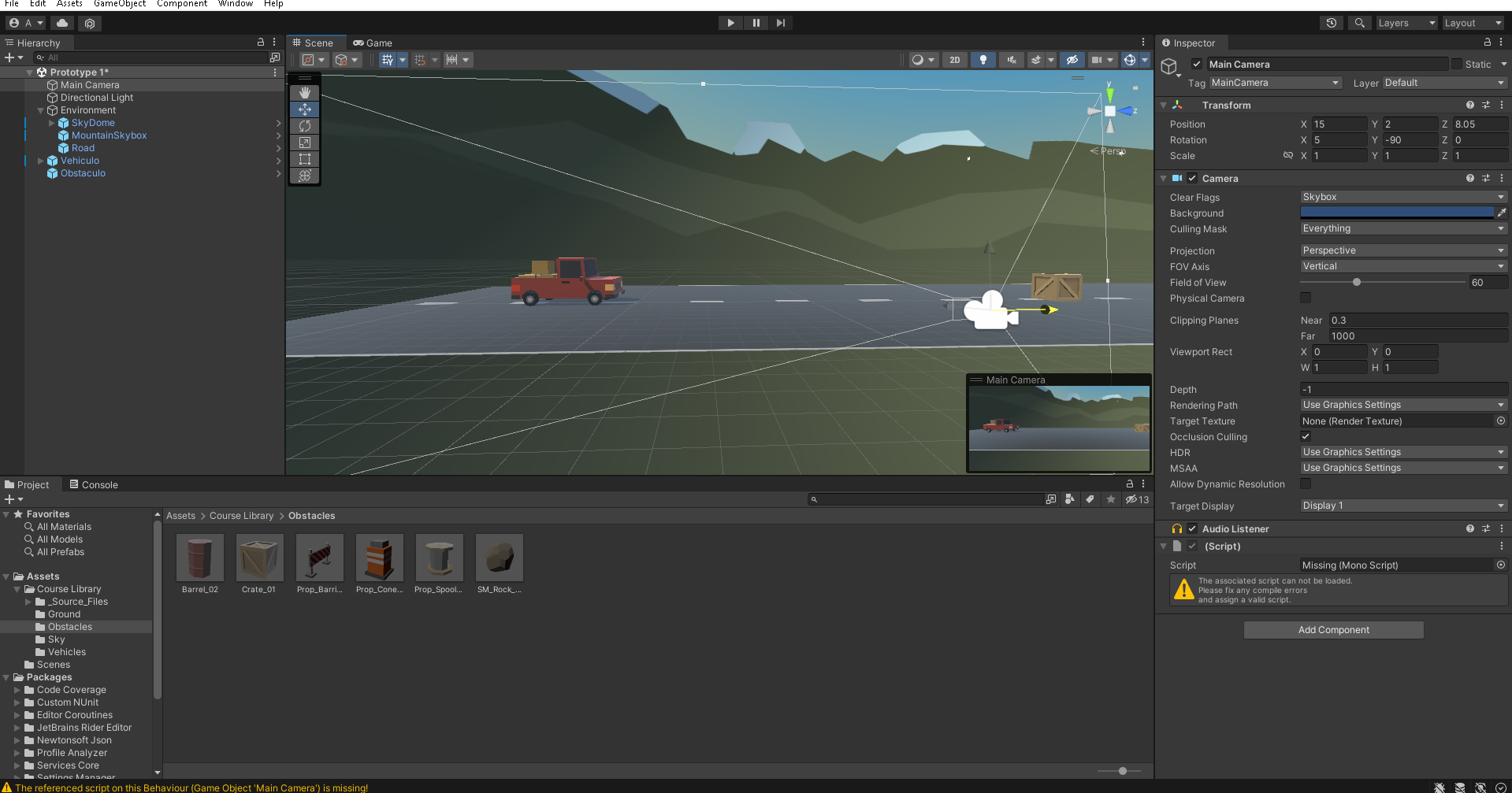Pick background color with eyedropper icon
This screenshot has height=793, width=1512.
pos(1502,213)
